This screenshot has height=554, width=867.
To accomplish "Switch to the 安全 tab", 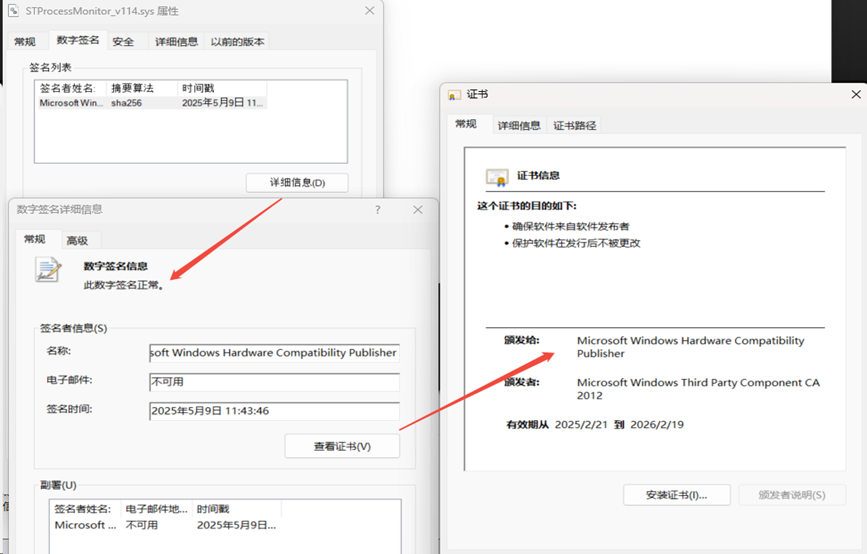I will [123, 41].
